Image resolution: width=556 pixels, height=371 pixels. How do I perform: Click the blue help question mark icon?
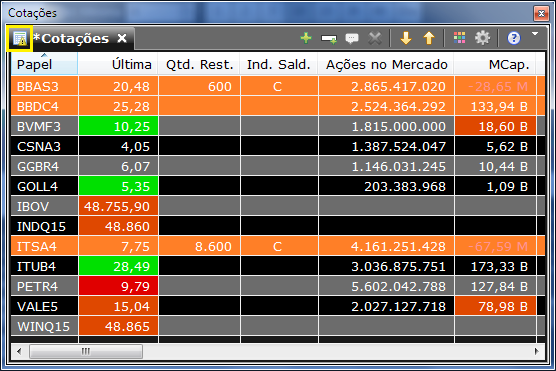point(513,38)
